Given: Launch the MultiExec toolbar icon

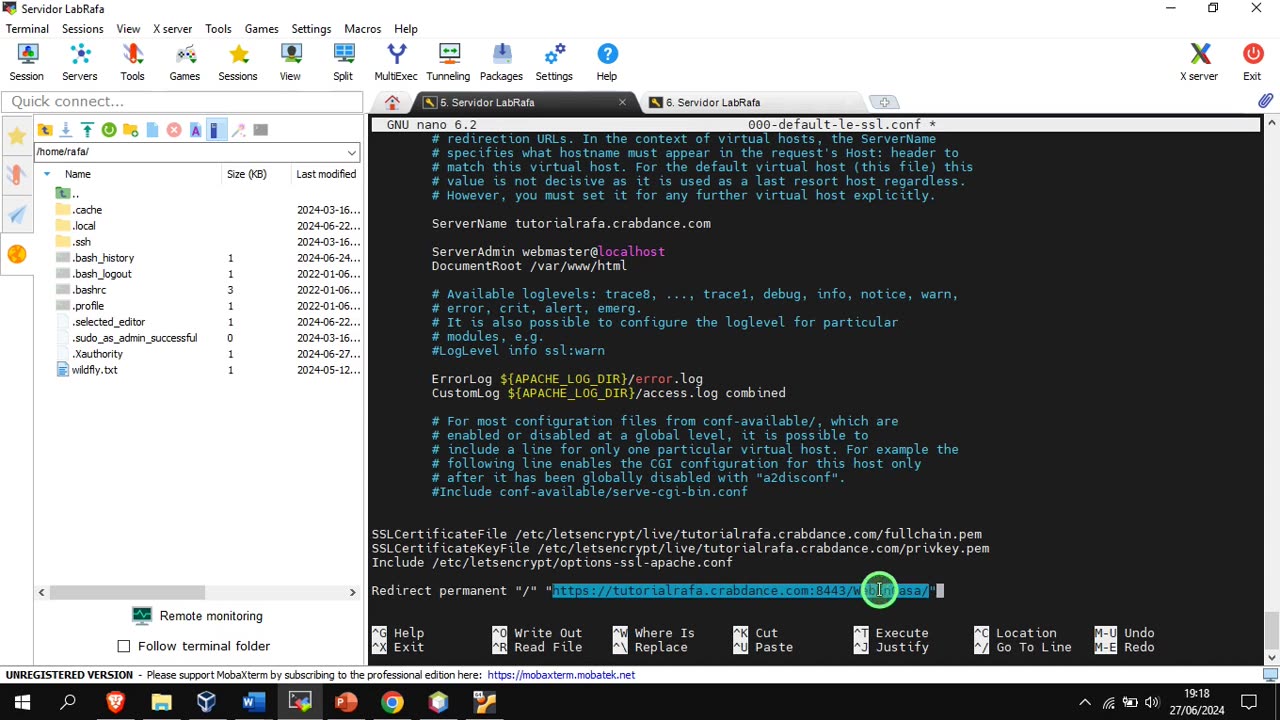Looking at the screenshot, I should pyautogui.click(x=396, y=62).
